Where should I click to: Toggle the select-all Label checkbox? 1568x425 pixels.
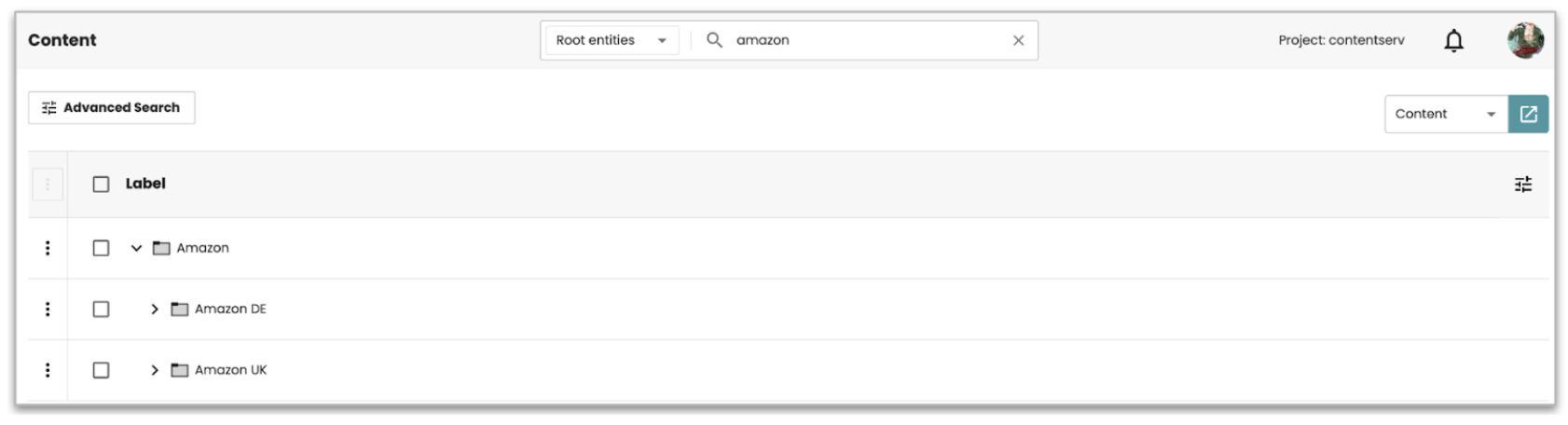point(101,185)
